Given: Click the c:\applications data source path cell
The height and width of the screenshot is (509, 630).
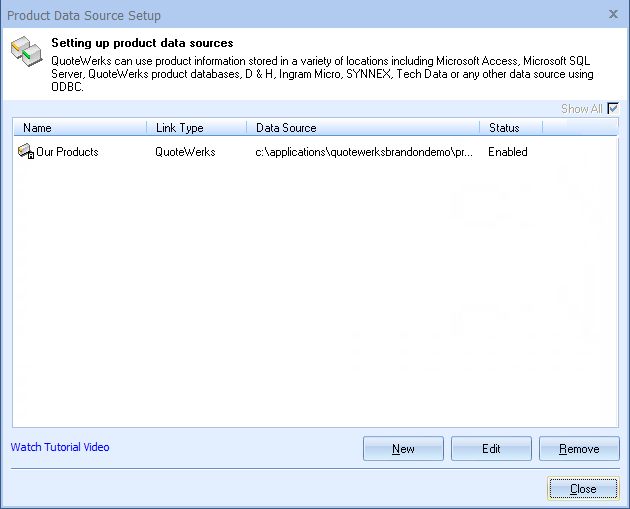Looking at the screenshot, I should point(364,152).
